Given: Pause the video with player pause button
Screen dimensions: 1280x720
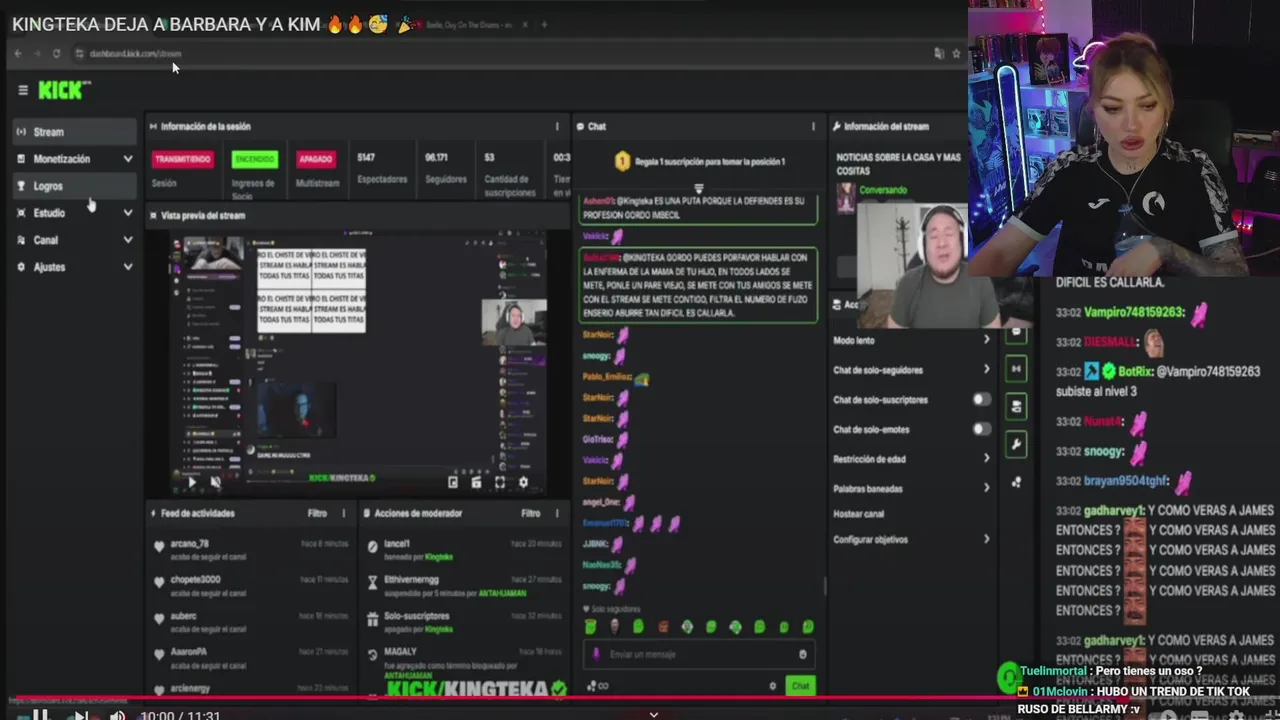Looking at the screenshot, I should tap(40, 714).
